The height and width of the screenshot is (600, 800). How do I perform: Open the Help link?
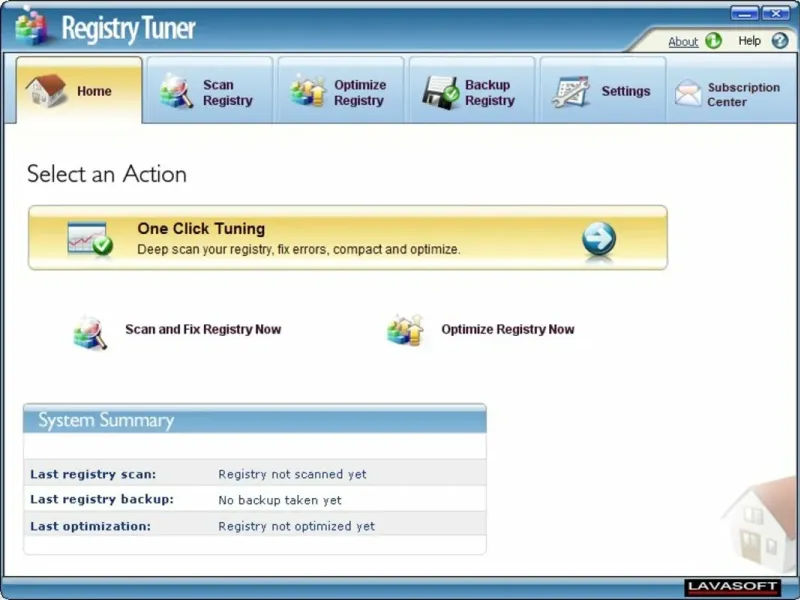[x=749, y=41]
